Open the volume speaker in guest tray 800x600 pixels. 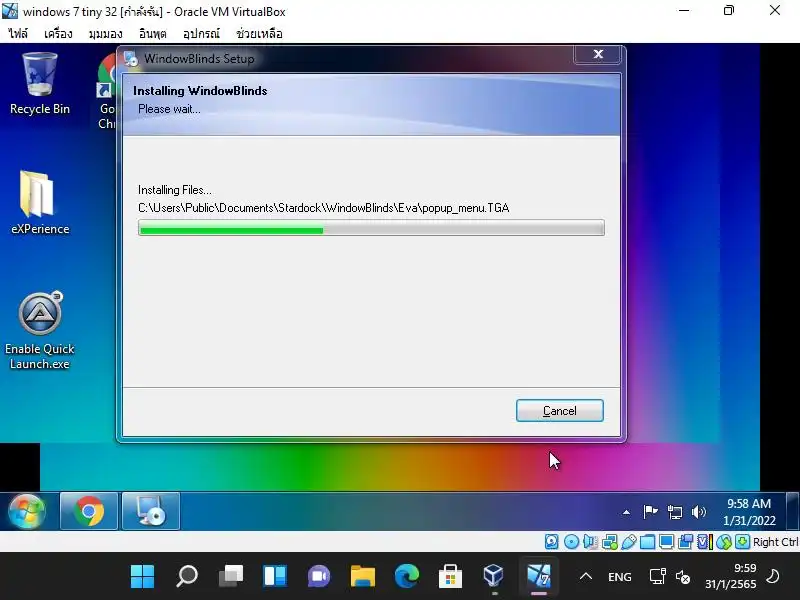[698, 511]
